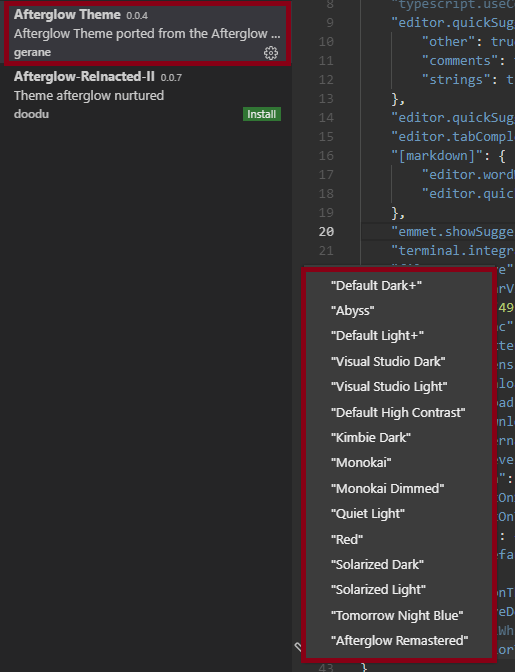The width and height of the screenshot is (515, 672).
Task: Install the Afterglow-ReInacted-II extension
Action: 262,114
